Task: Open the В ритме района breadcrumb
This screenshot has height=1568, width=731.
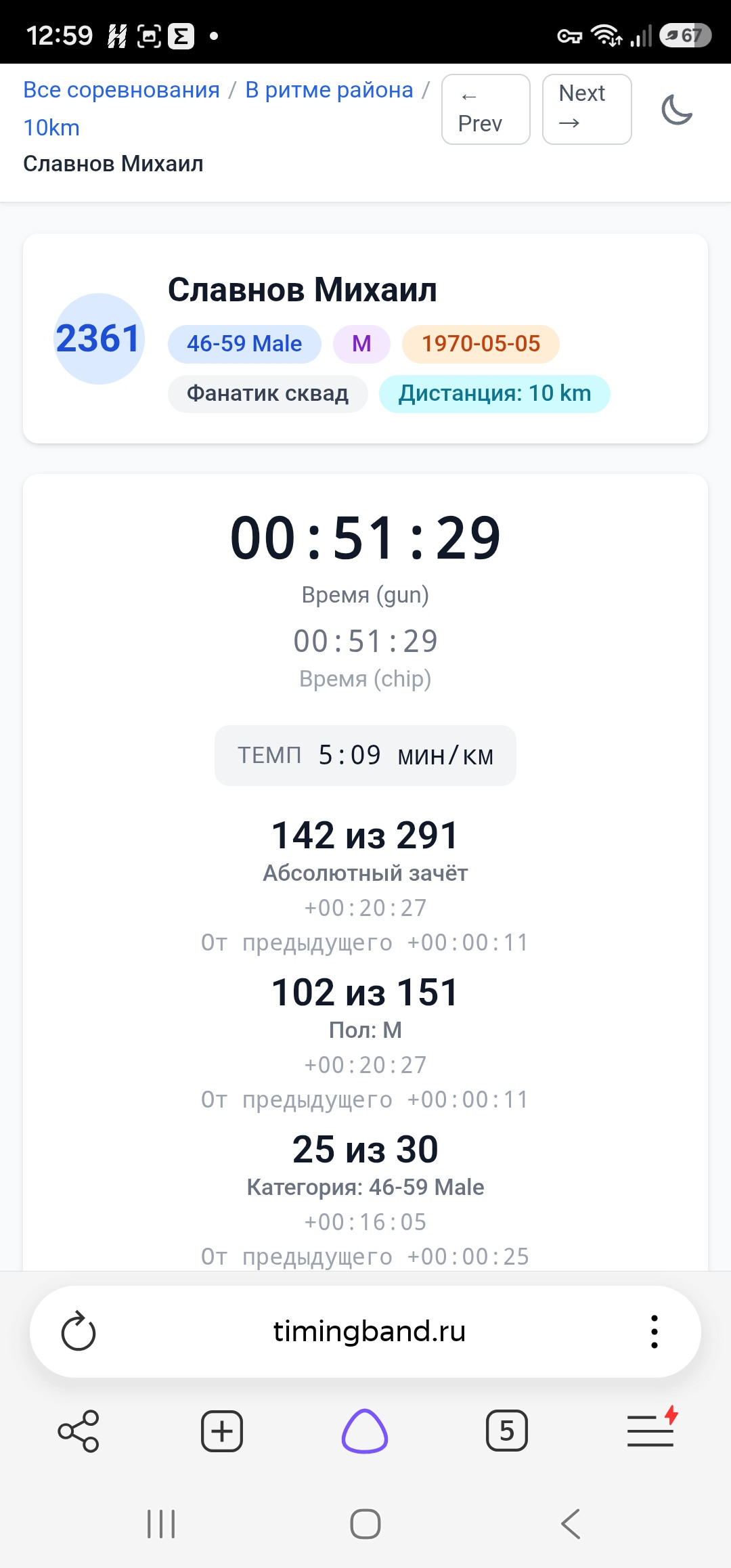Action: (x=329, y=89)
